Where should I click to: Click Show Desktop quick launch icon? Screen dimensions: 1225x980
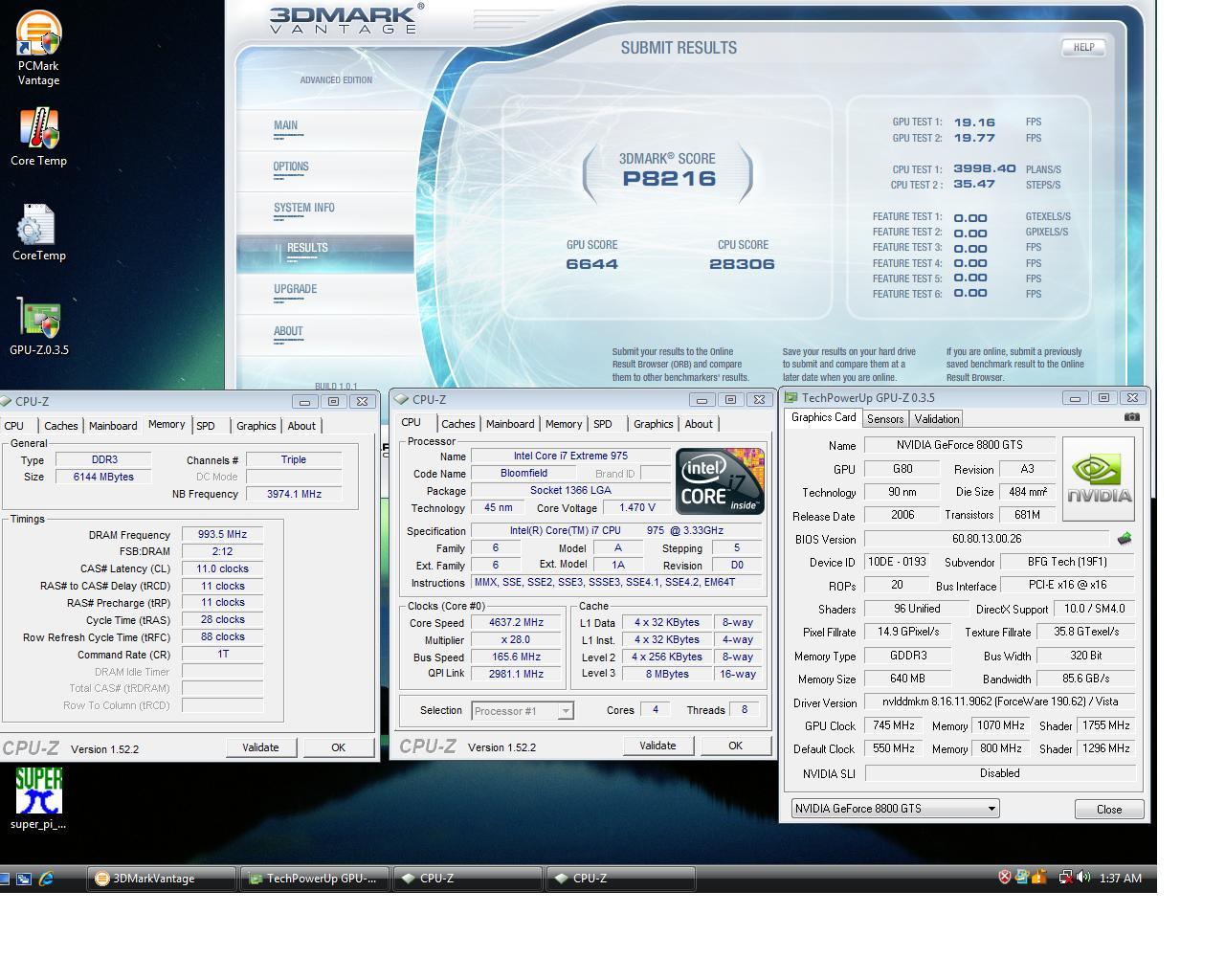[5, 878]
